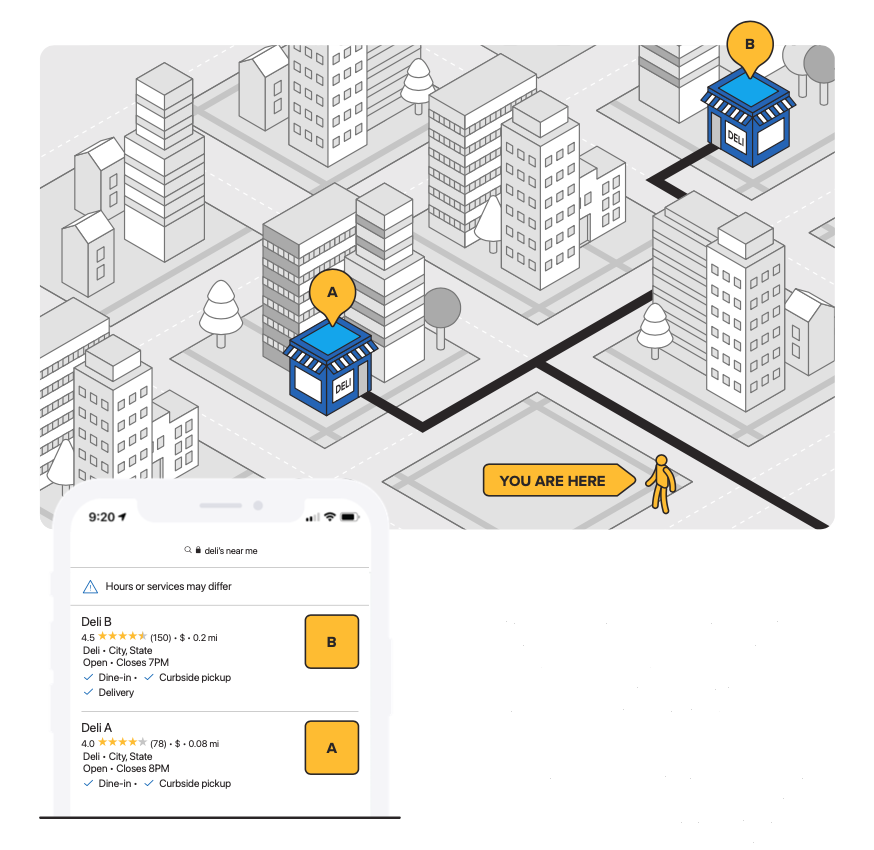Select the blue deli building under pin A
The height and width of the screenshot is (850, 874).
[330, 367]
